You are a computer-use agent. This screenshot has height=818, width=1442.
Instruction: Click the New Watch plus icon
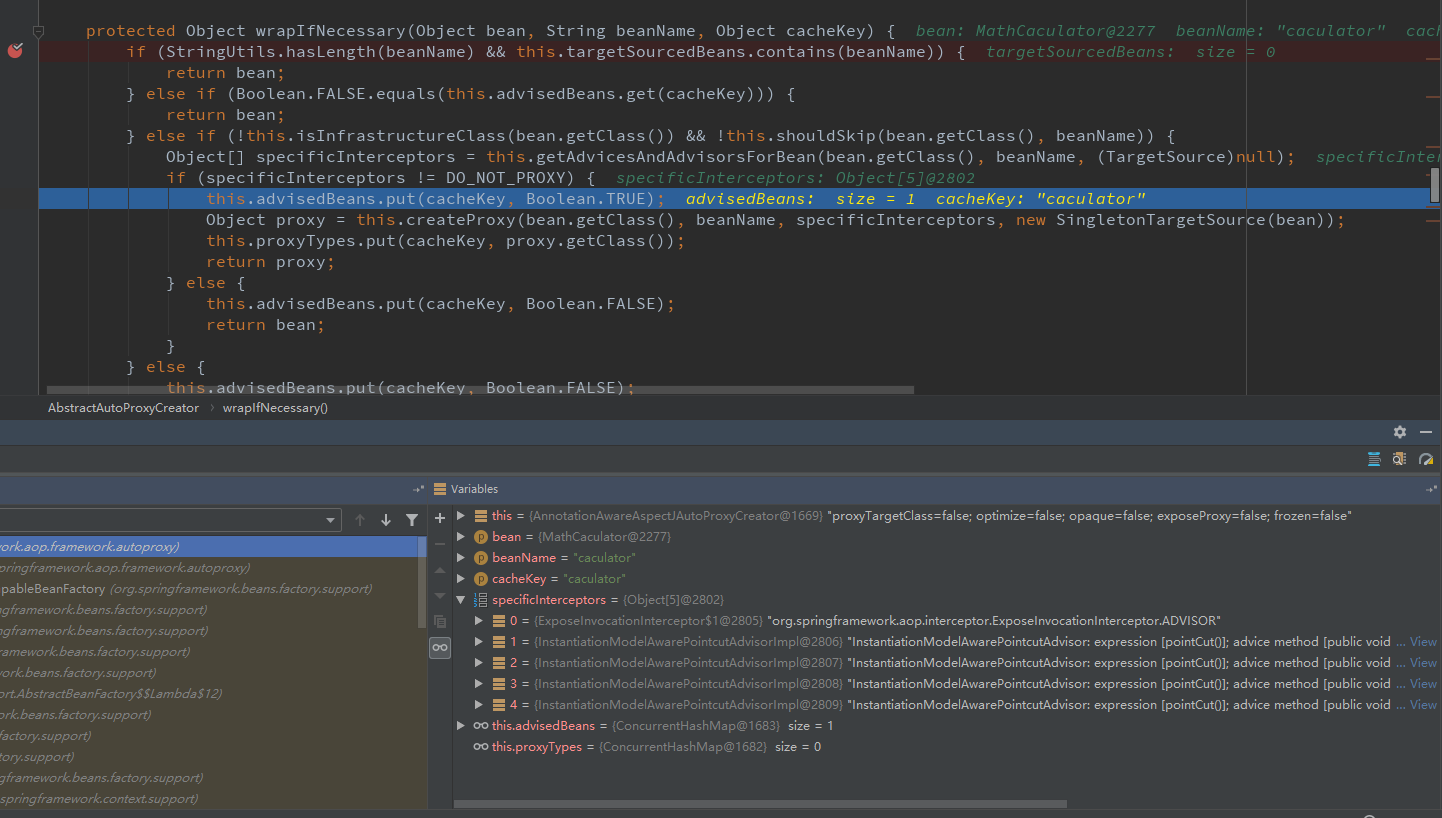(x=439, y=518)
